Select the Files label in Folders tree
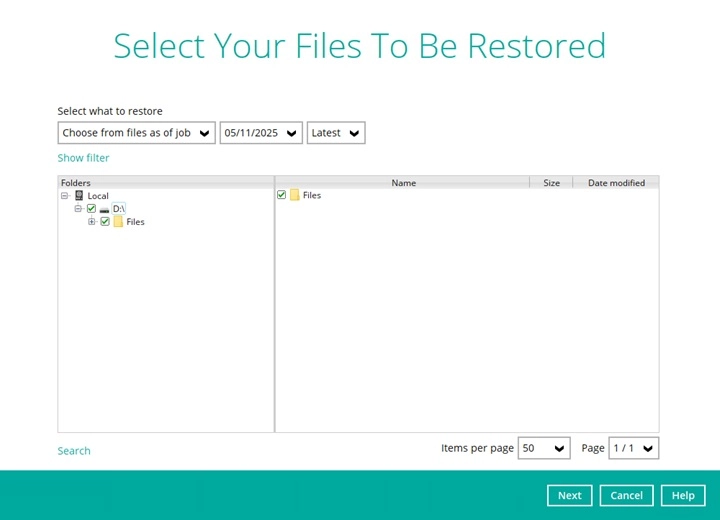This screenshot has width=720, height=520. tap(135, 222)
